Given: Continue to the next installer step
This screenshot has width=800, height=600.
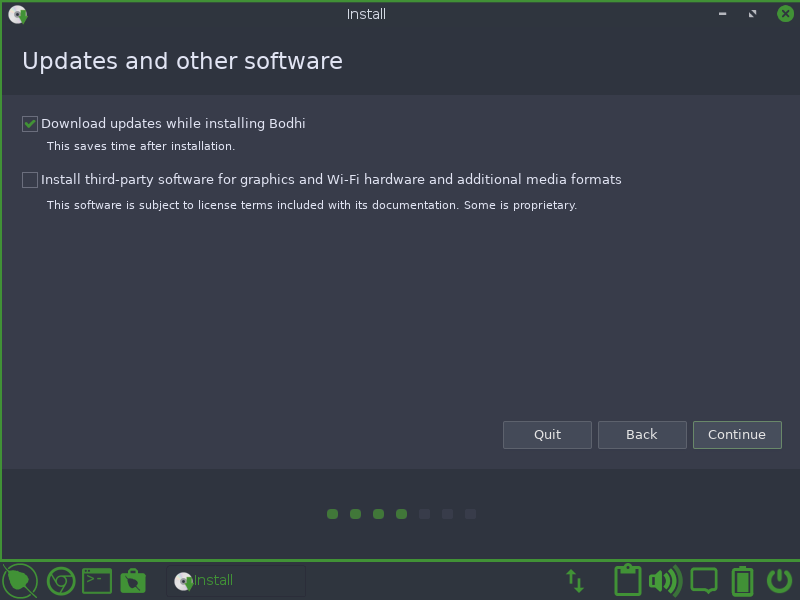Looking at the screenshot, I should click(737, 435).
